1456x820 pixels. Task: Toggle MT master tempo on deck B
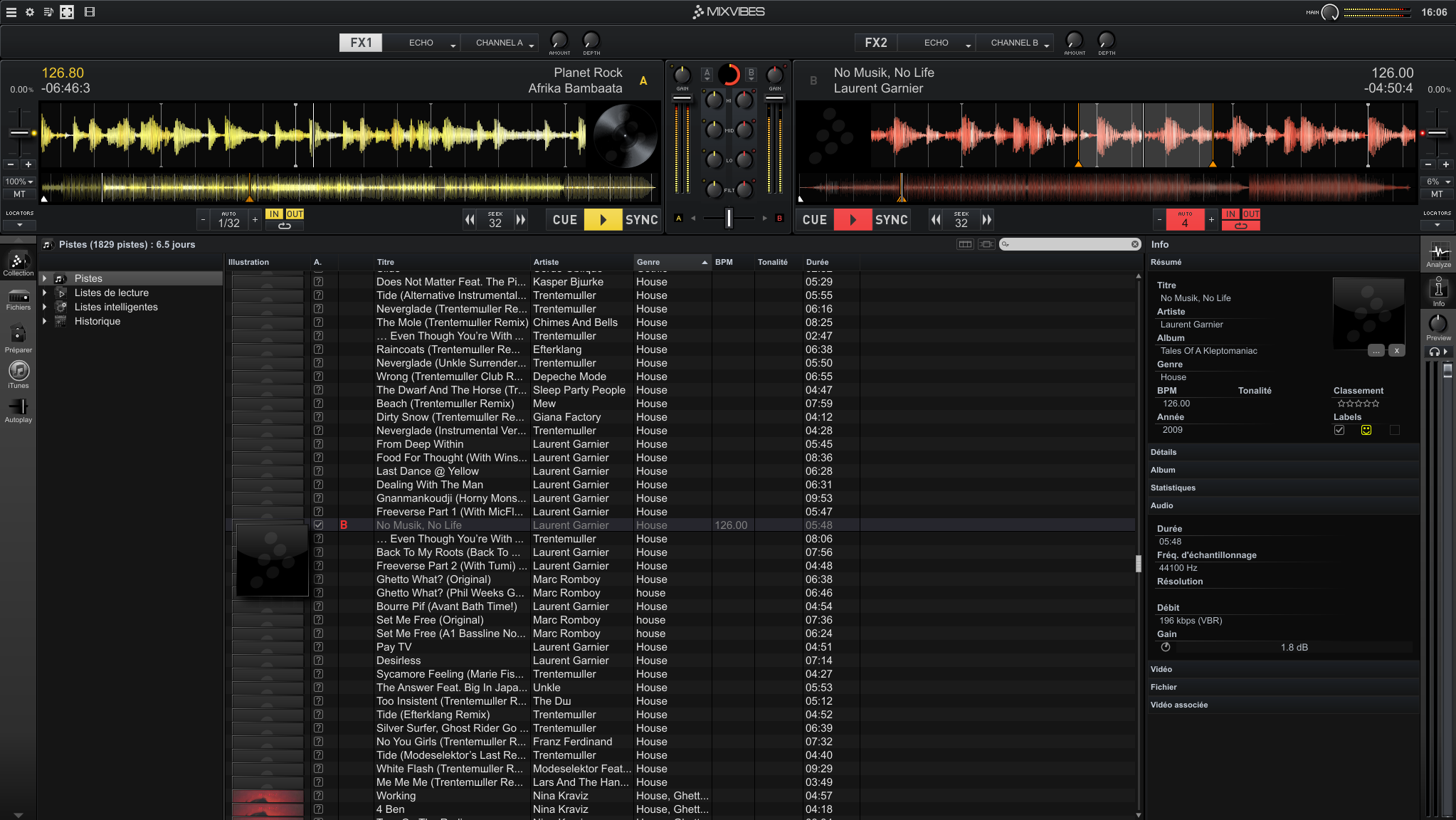coord(1437,194)
